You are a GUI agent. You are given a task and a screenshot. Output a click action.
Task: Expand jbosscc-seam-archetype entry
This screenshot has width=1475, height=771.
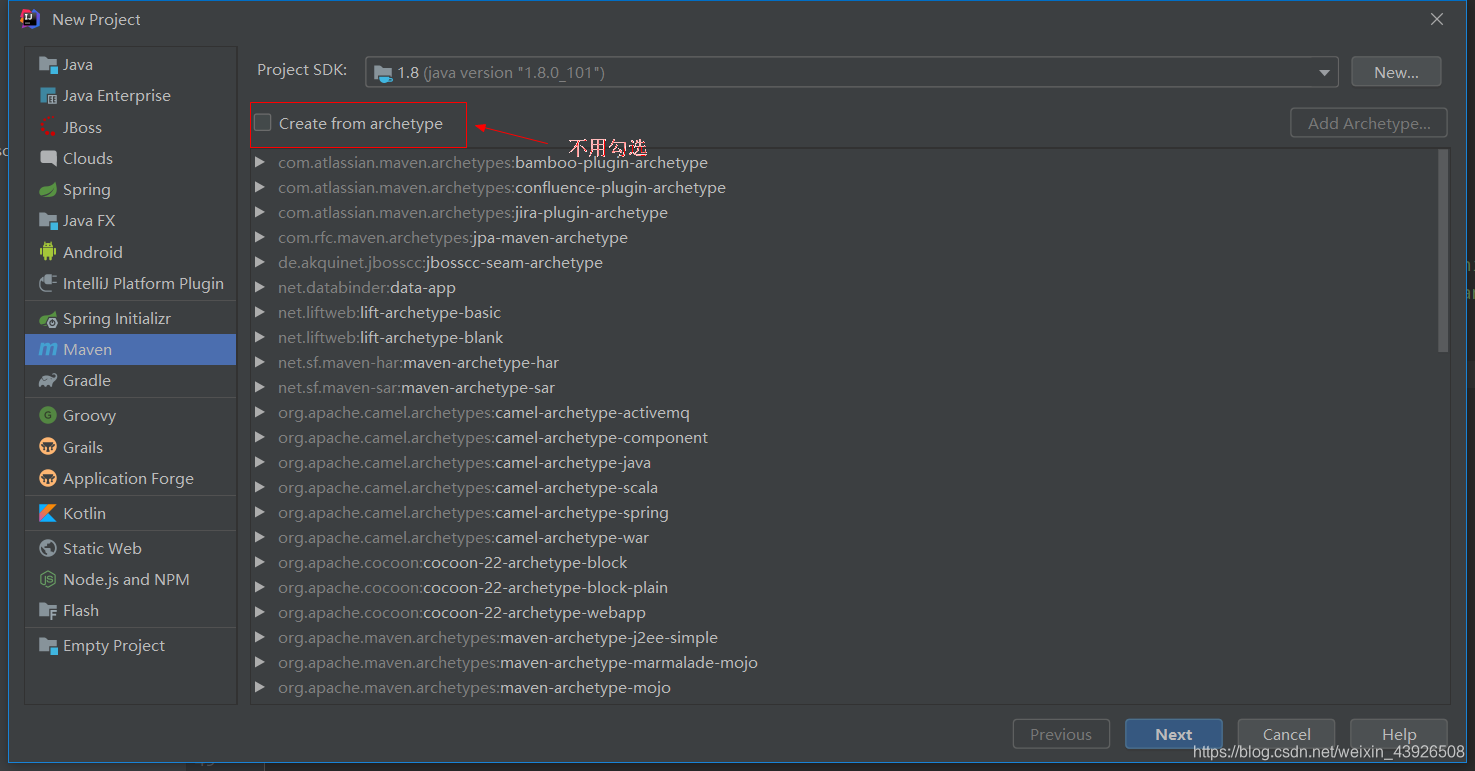(260, 262)
